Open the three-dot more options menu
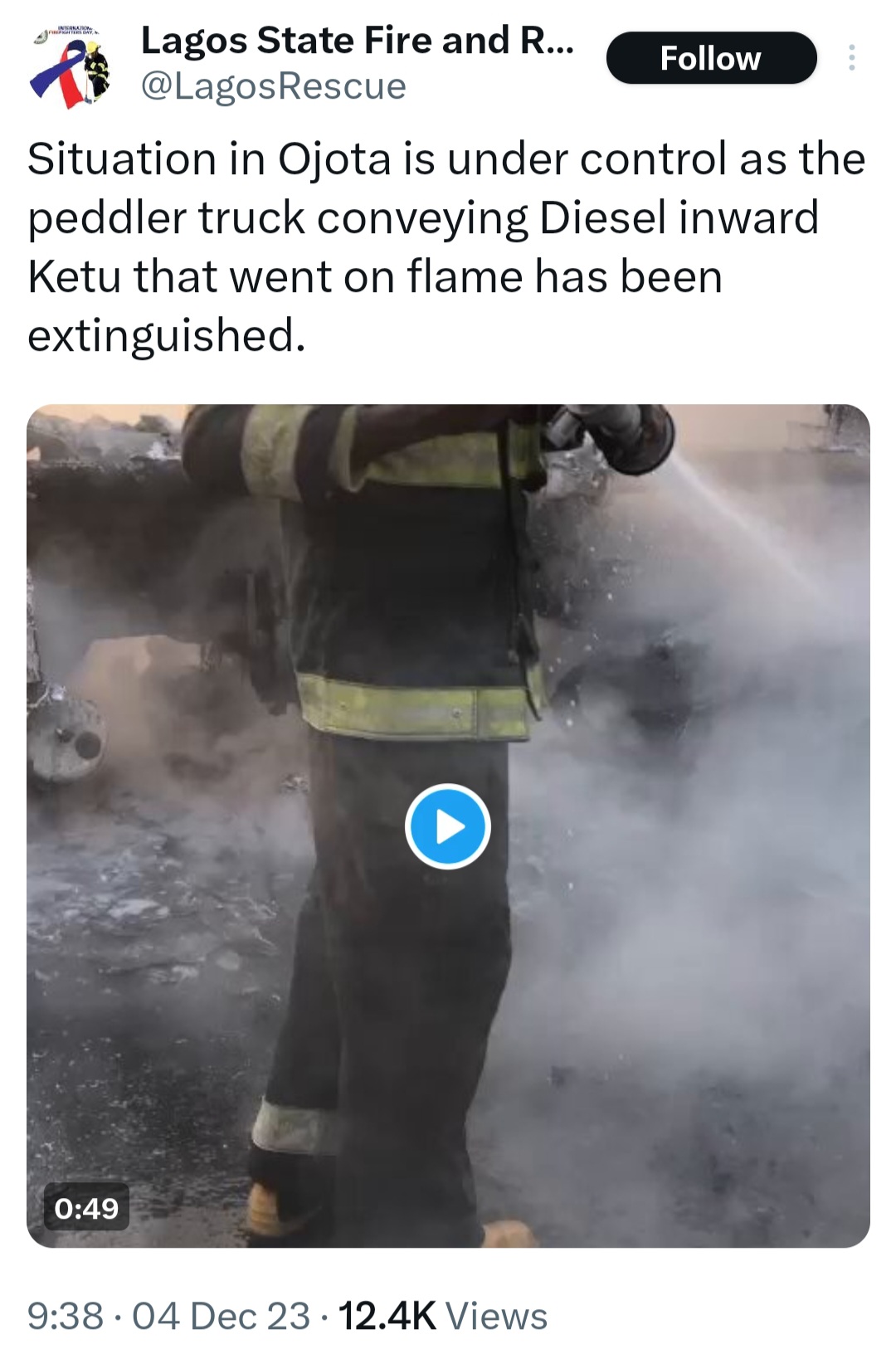This screenshot has width=896, height=1354. (x=851, y=58)
